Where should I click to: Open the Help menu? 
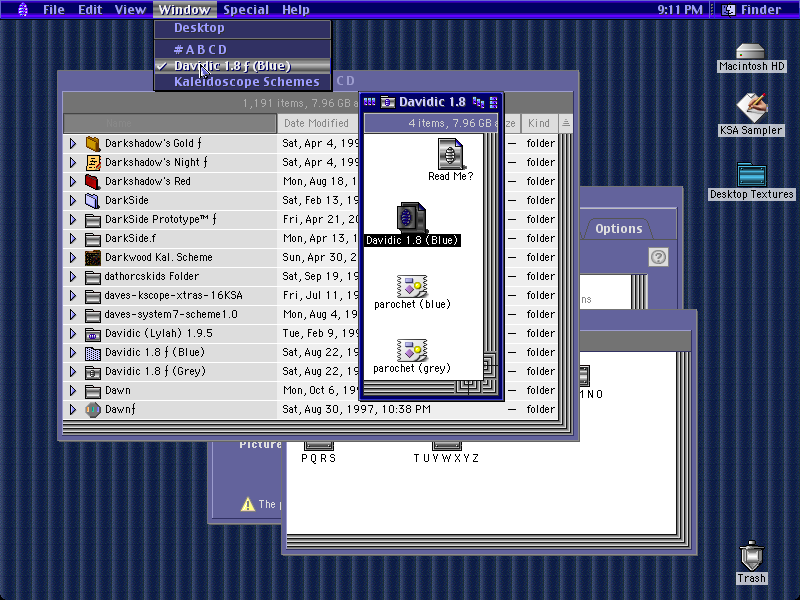click(295, 10)
